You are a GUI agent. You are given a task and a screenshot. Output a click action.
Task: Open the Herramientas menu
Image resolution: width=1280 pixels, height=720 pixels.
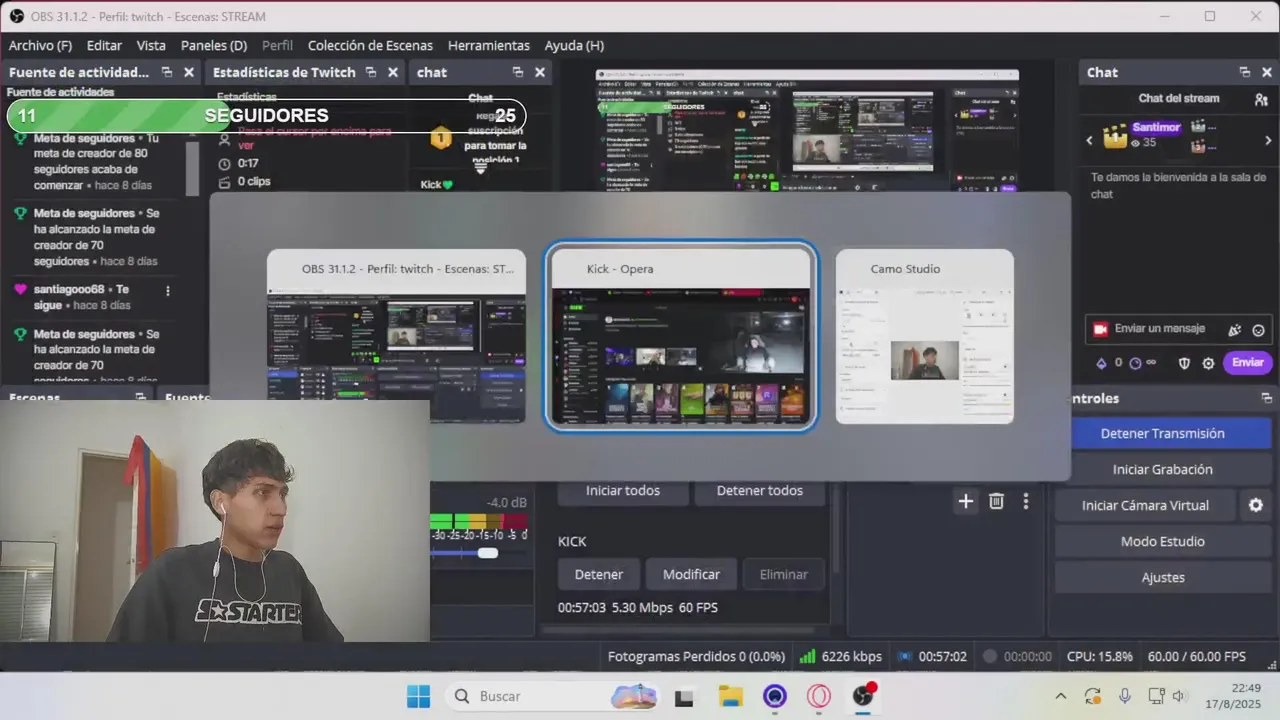pos(489,45)
